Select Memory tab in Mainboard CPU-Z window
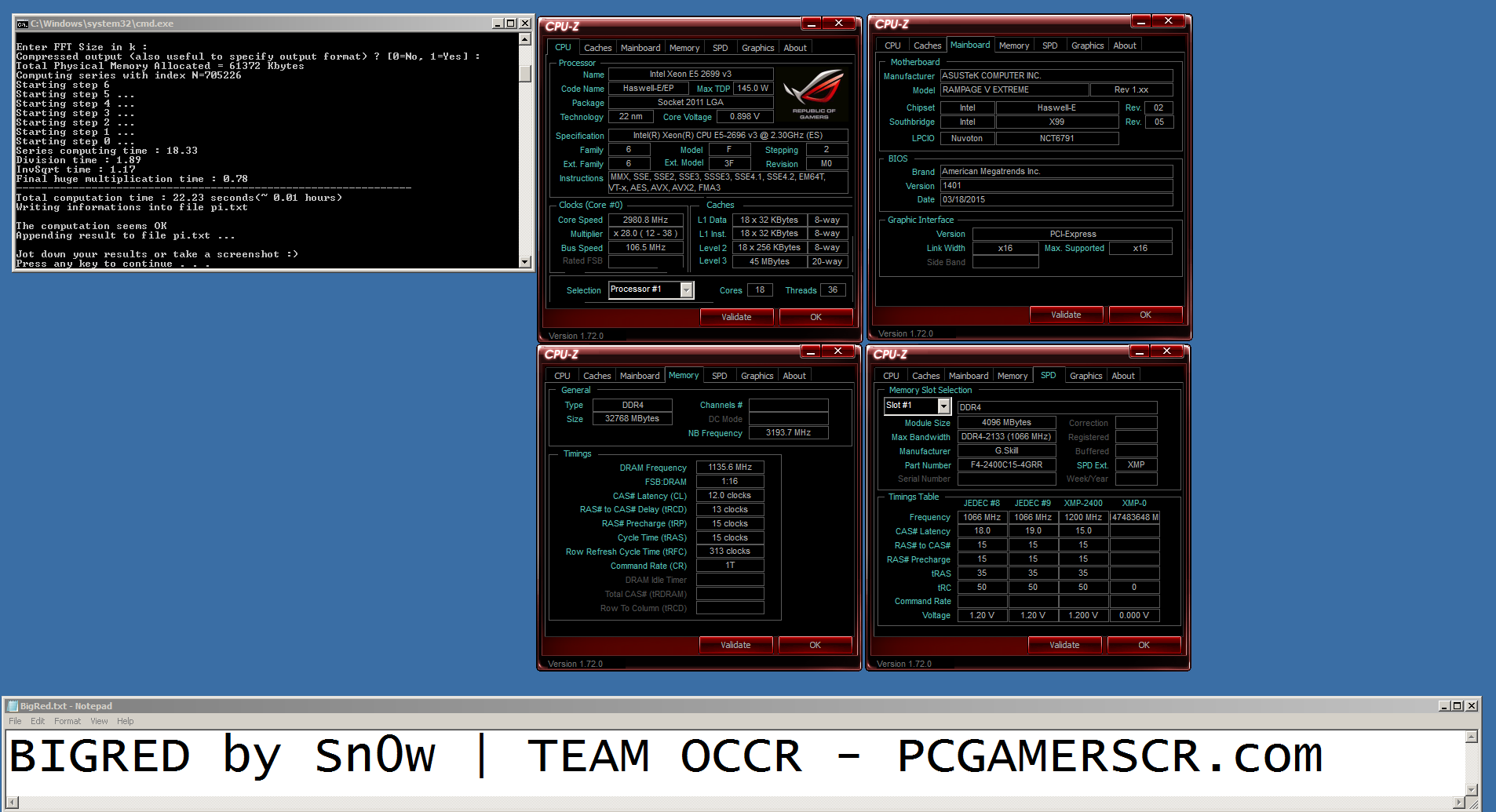This screenshot has height=812, width=1496. (x=1014, y=46)
